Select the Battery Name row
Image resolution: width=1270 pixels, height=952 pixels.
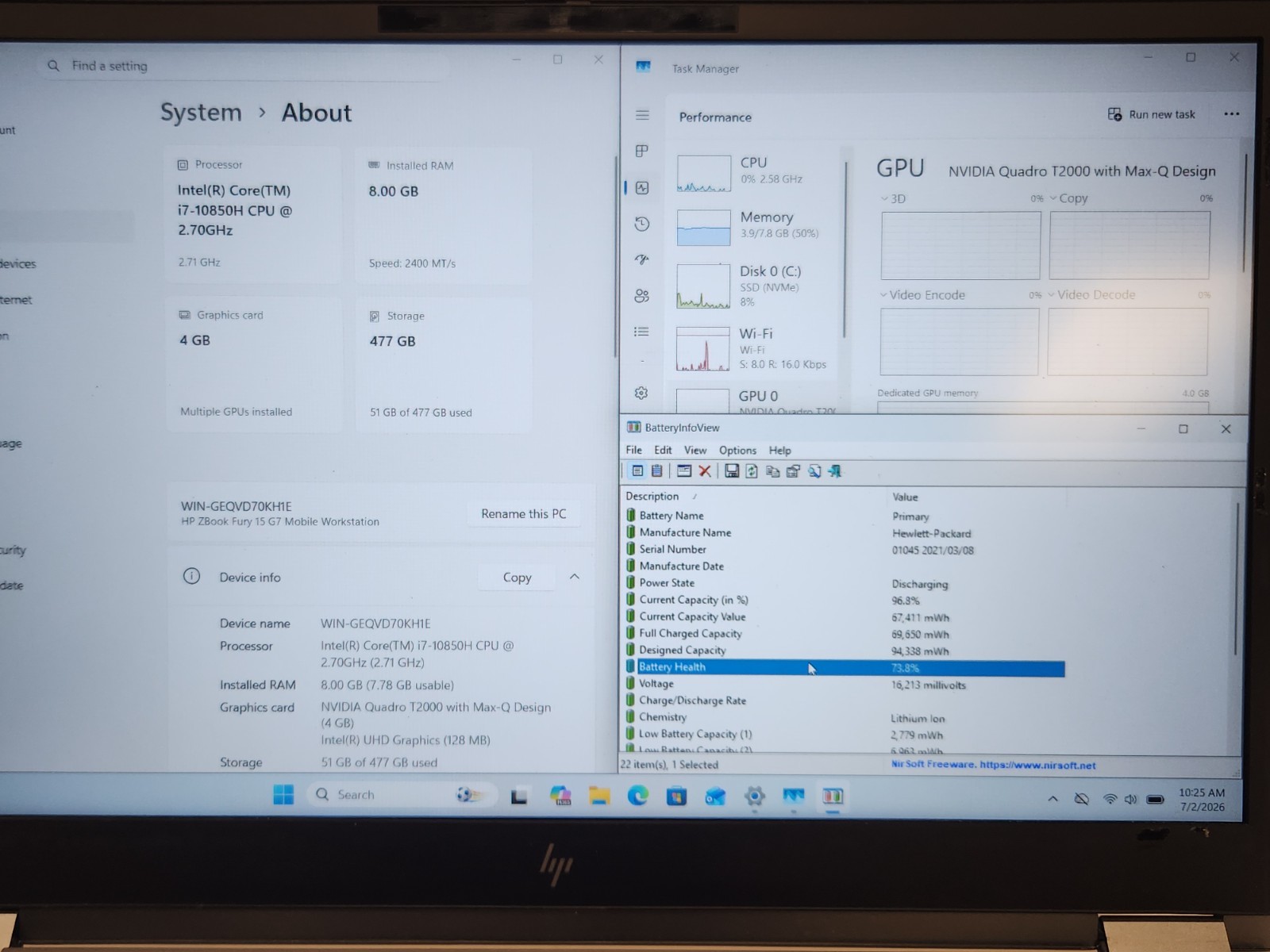coord(845,516)
